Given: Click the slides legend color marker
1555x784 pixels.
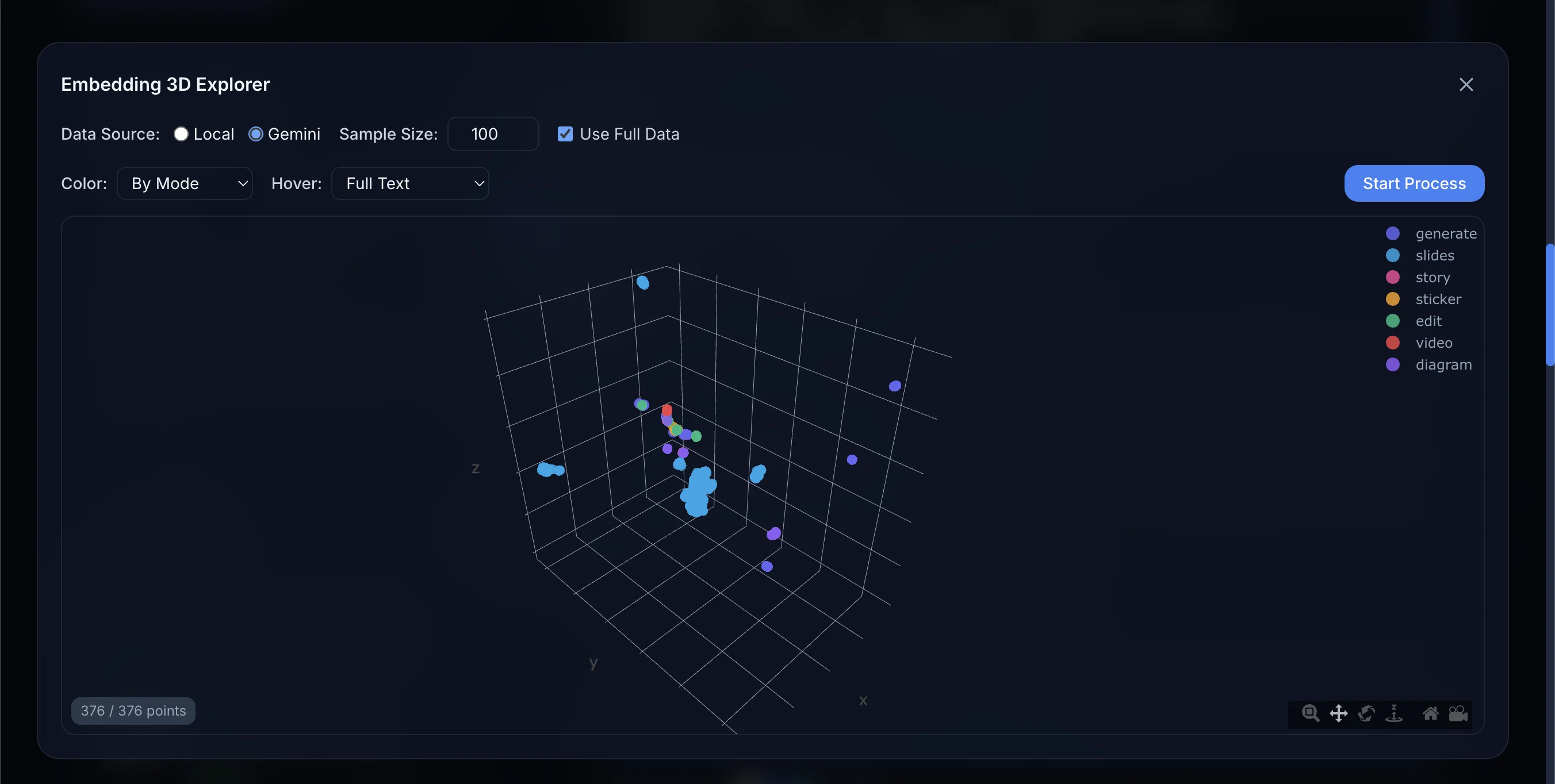Looking at the screenshot, I should tap(1393, 255).
